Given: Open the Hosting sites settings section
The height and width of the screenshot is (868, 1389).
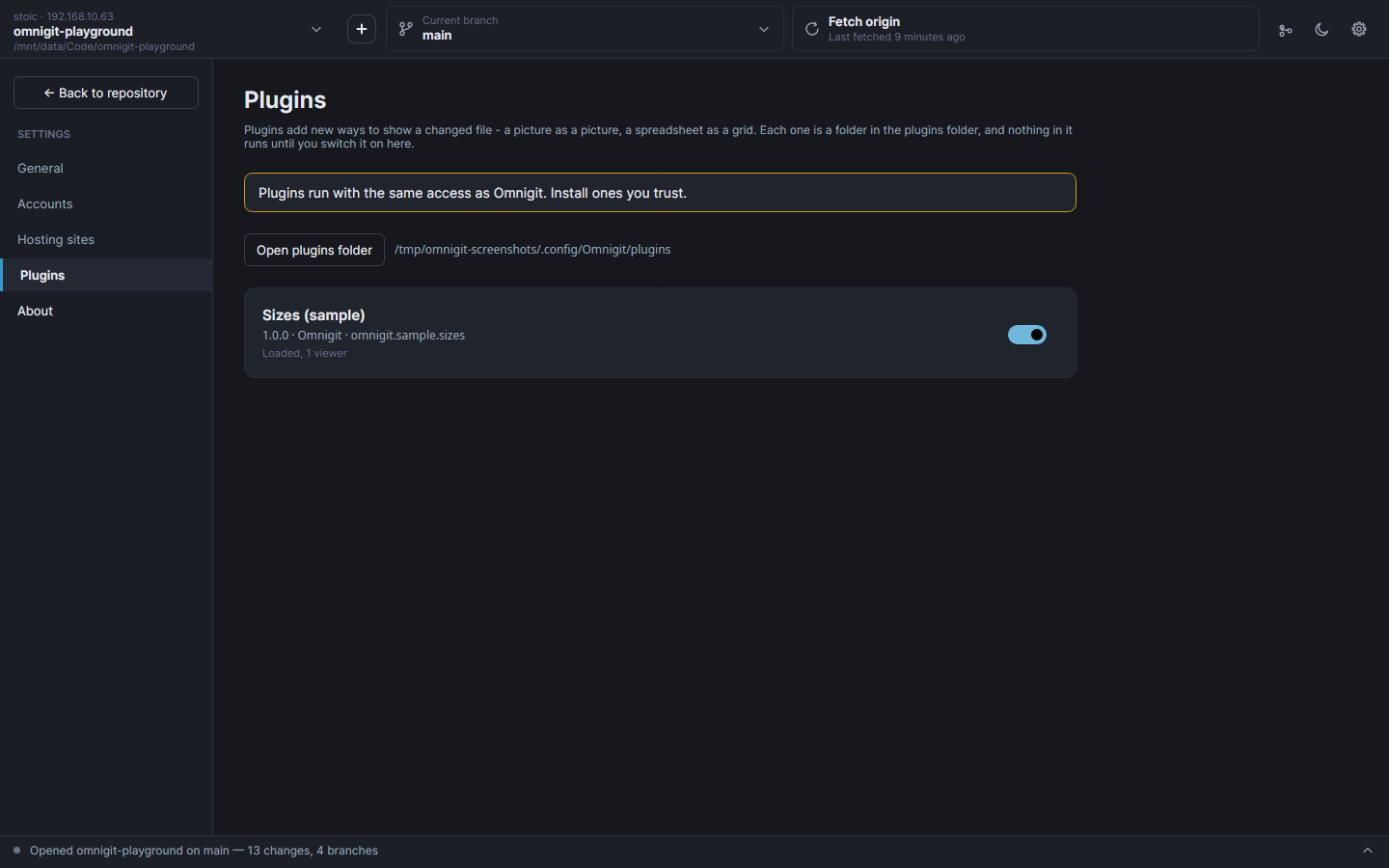Looking at the screenshot, I should pos(106,239).
